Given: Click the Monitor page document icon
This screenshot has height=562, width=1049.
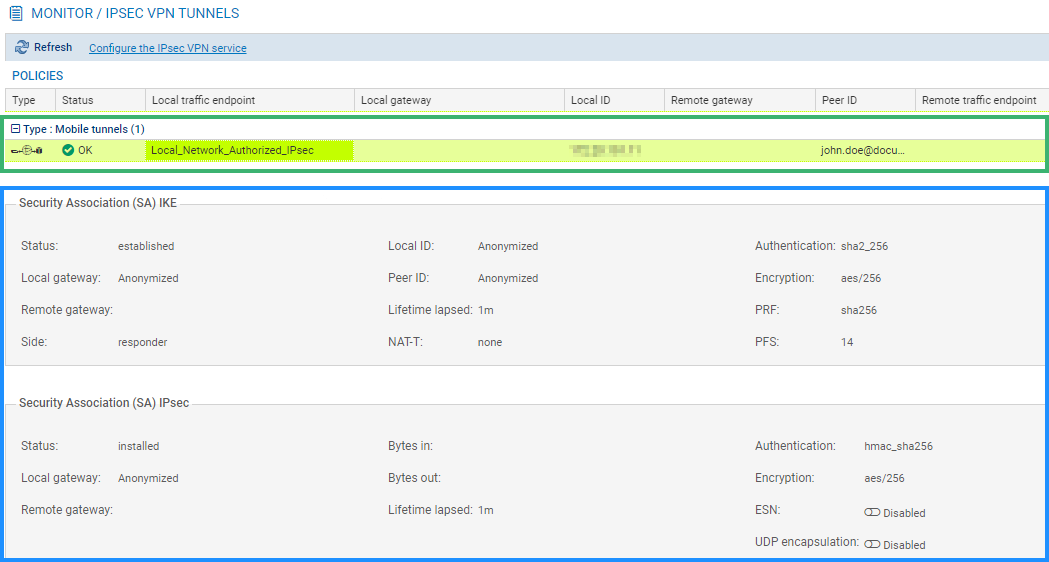Looking at the screenshot, I should pos(16,14).
